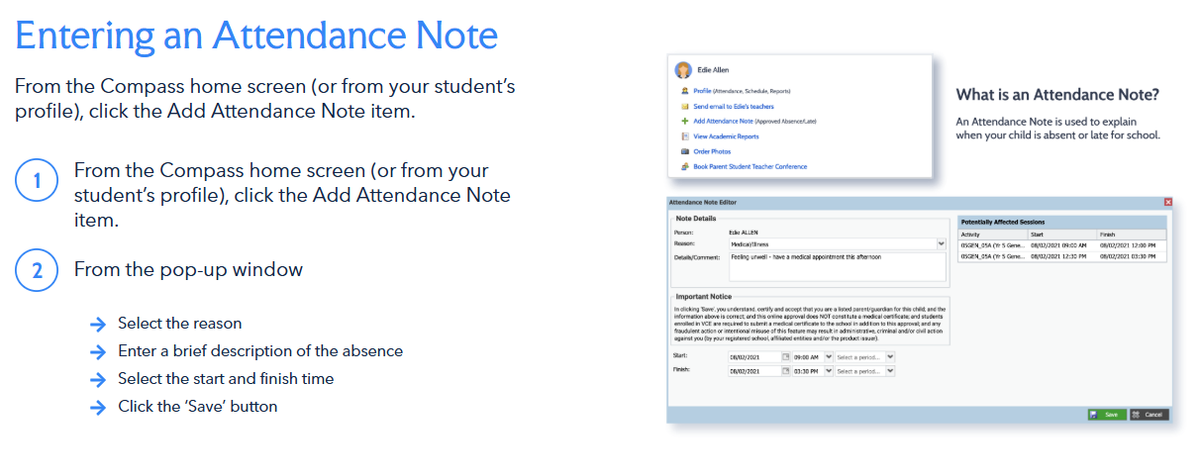This screenshot has width=1200, height=470.
Task: Click the Details/Comment text box
Action: [x=837, y=266]
